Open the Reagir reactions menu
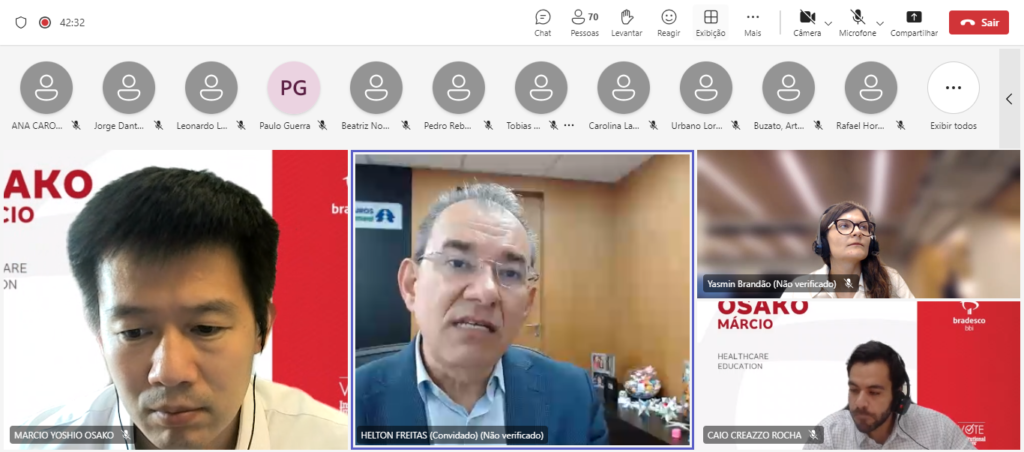 click(x=669, y=22)
